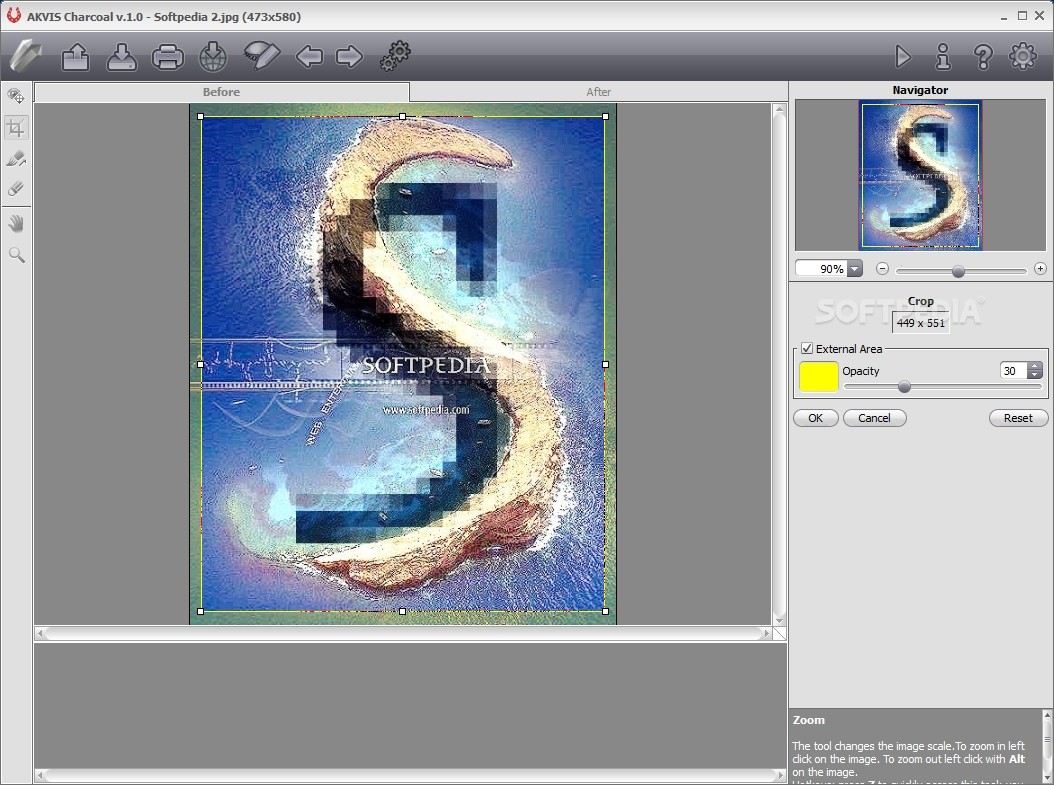Select the pencil drawing tool
Image resolution: width=1054 pixels, height=785 pixels.
coord(16,159)
